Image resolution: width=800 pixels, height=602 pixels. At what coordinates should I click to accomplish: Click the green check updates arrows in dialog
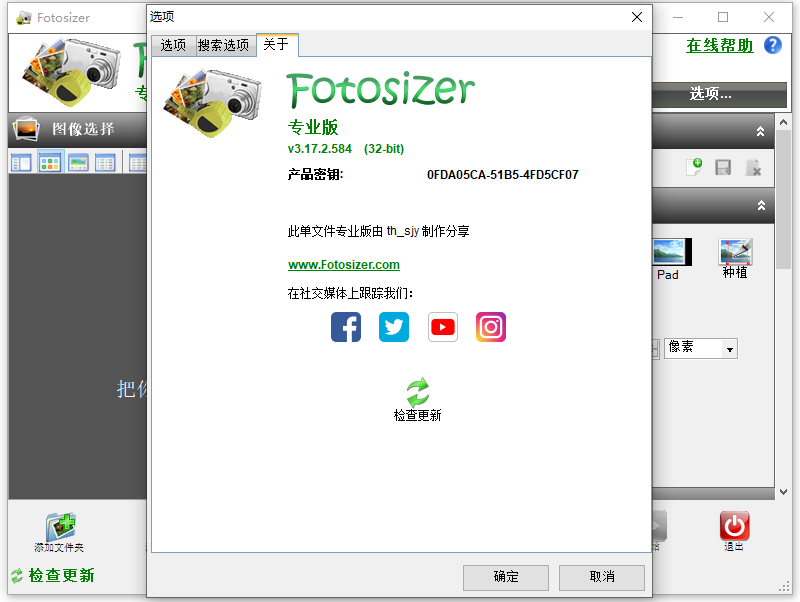coord(418,392)
